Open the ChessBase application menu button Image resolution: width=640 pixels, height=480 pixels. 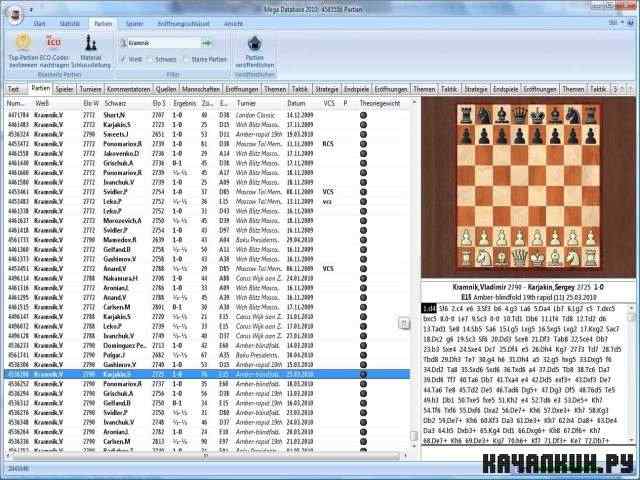[x=14, y=15]
